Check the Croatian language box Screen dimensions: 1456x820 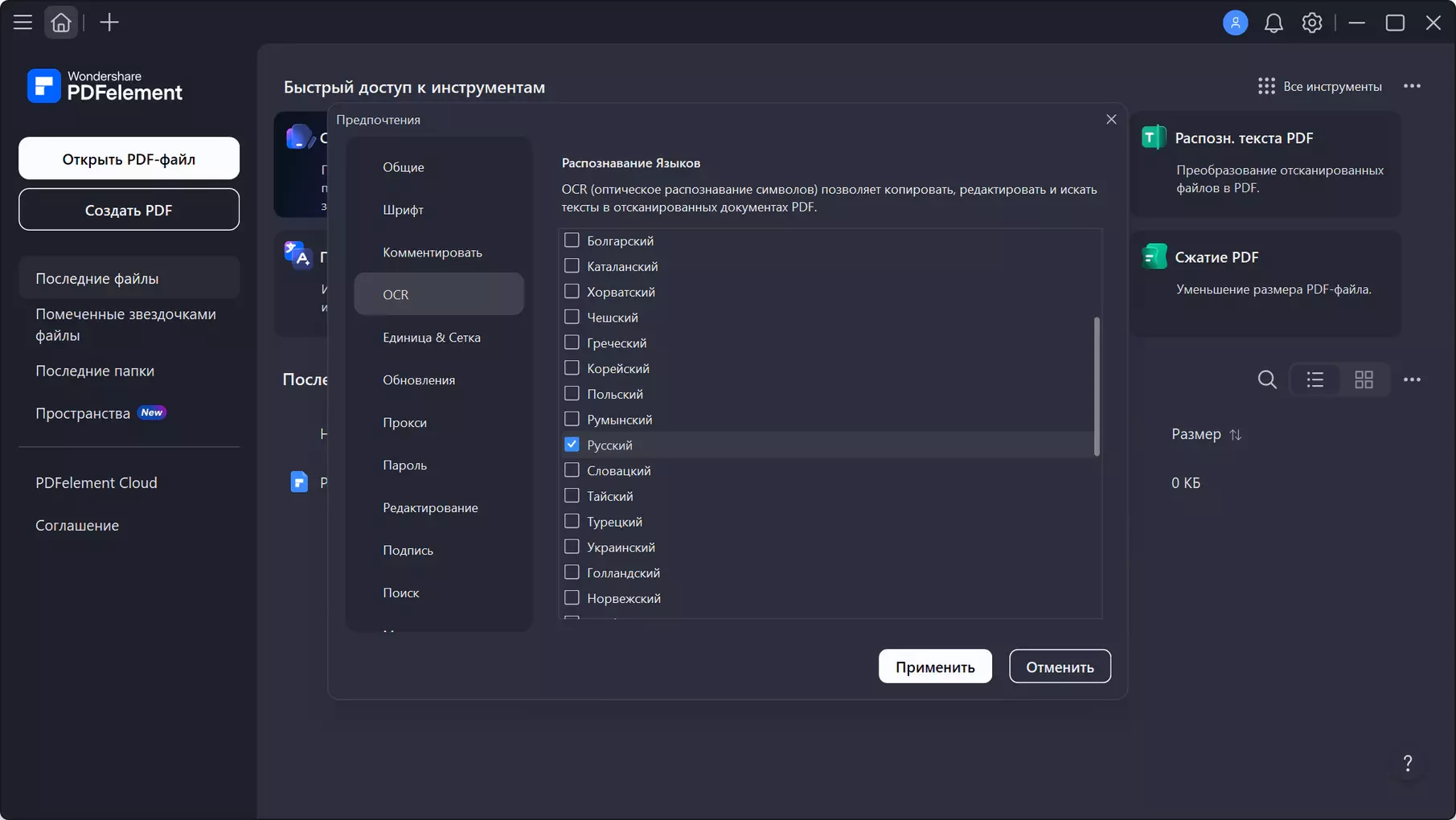click(x=572, y=291)
